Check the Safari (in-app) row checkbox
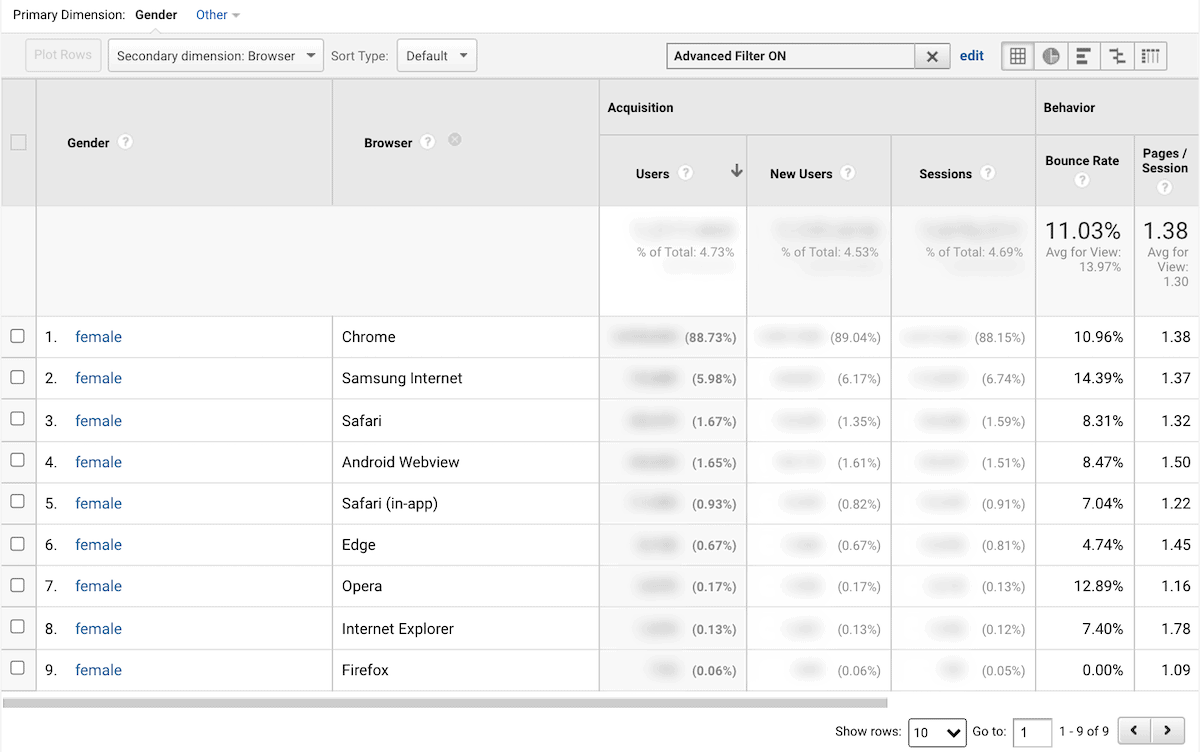This screenshot has height=752, width=1200. tap(18, 502)
